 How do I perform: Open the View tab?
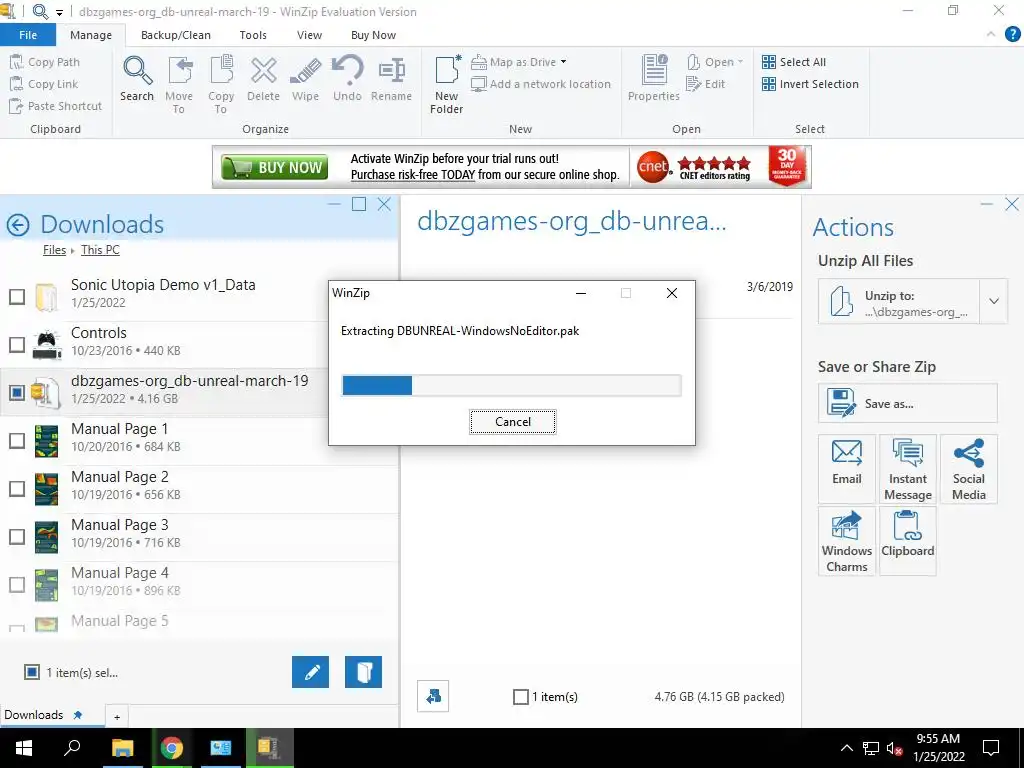[x=309, y=35]
